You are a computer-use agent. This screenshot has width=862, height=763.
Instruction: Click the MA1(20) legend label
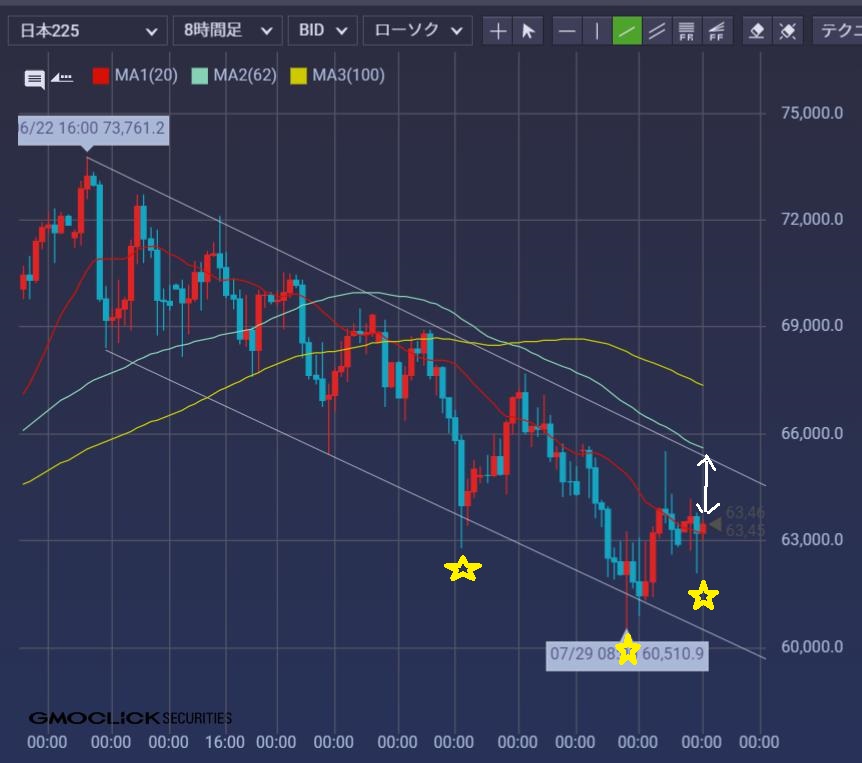[x=146, y=75]
